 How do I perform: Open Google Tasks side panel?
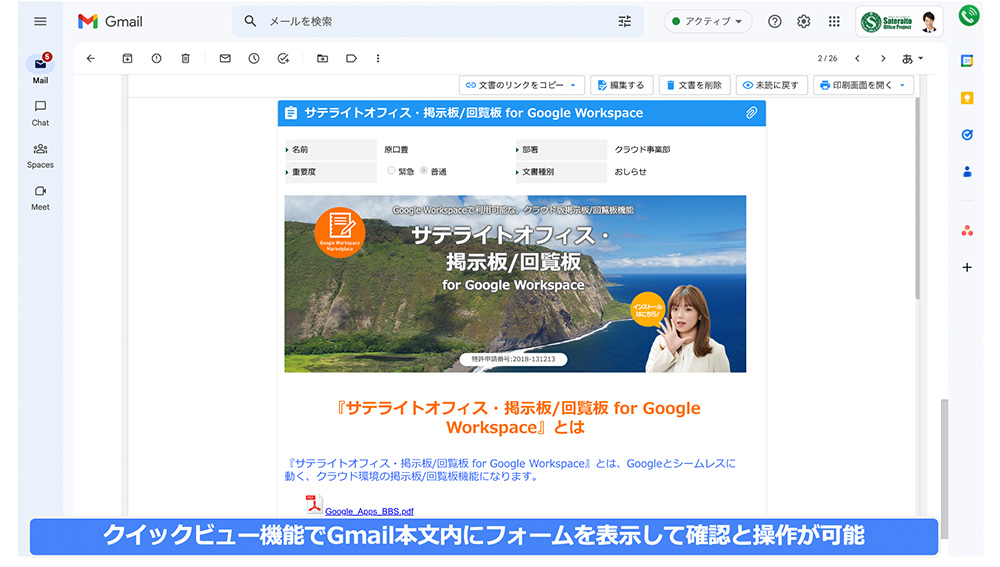967,135
